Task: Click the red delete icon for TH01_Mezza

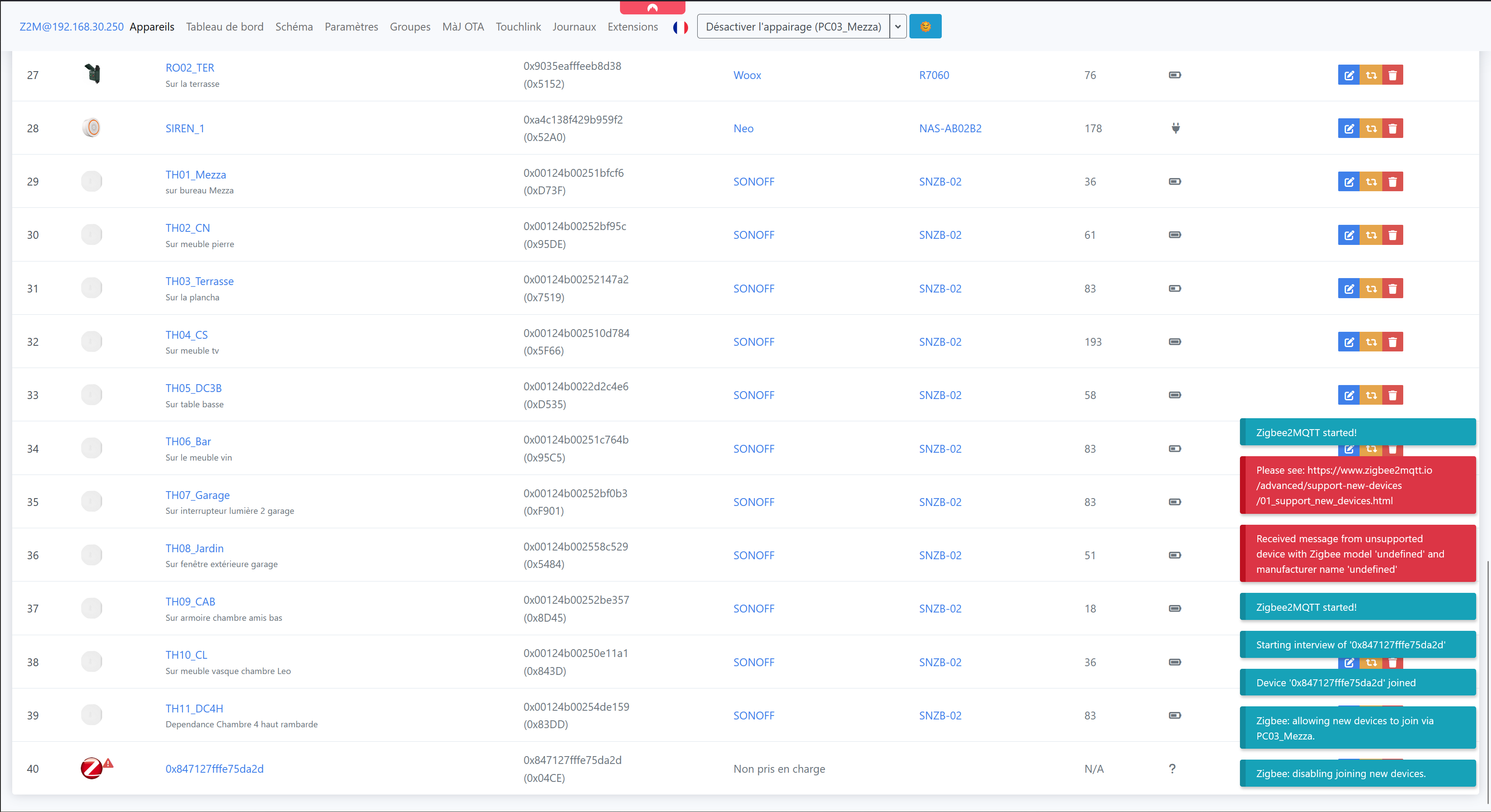Action: click(x=1393, y=182)
